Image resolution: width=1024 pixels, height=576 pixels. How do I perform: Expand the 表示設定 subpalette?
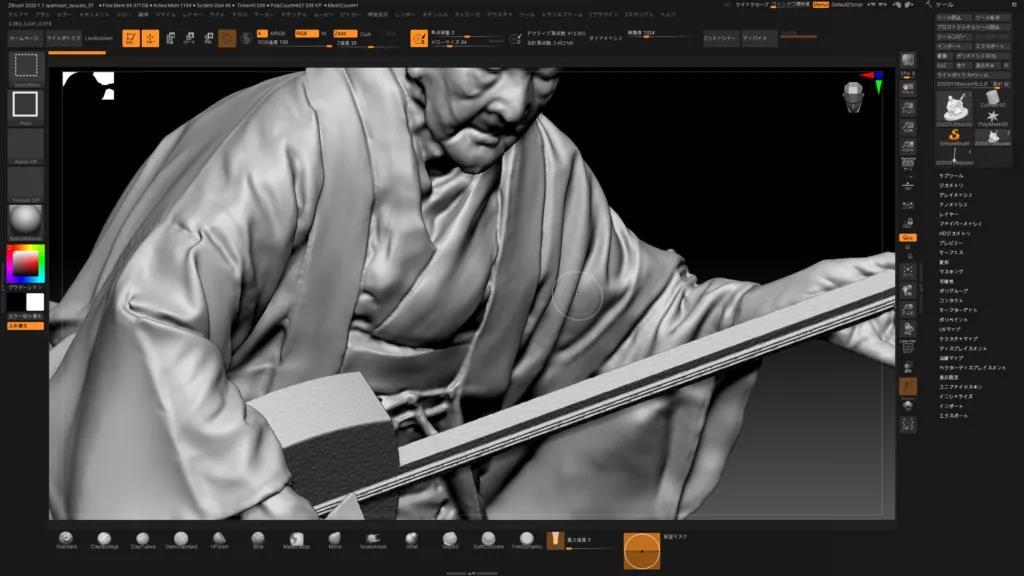point(948,377)
